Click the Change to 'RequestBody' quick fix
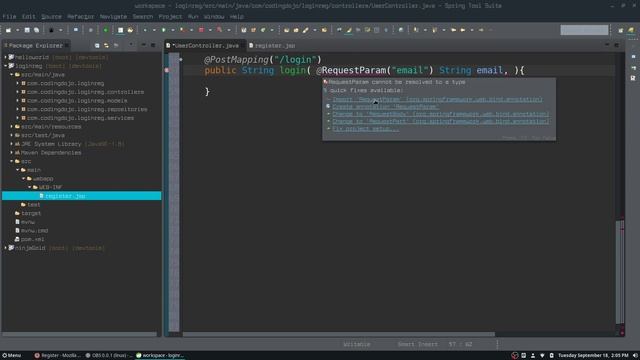Viewport: 640px width, 360px height. pyautogui.click(x=440, y=114)
